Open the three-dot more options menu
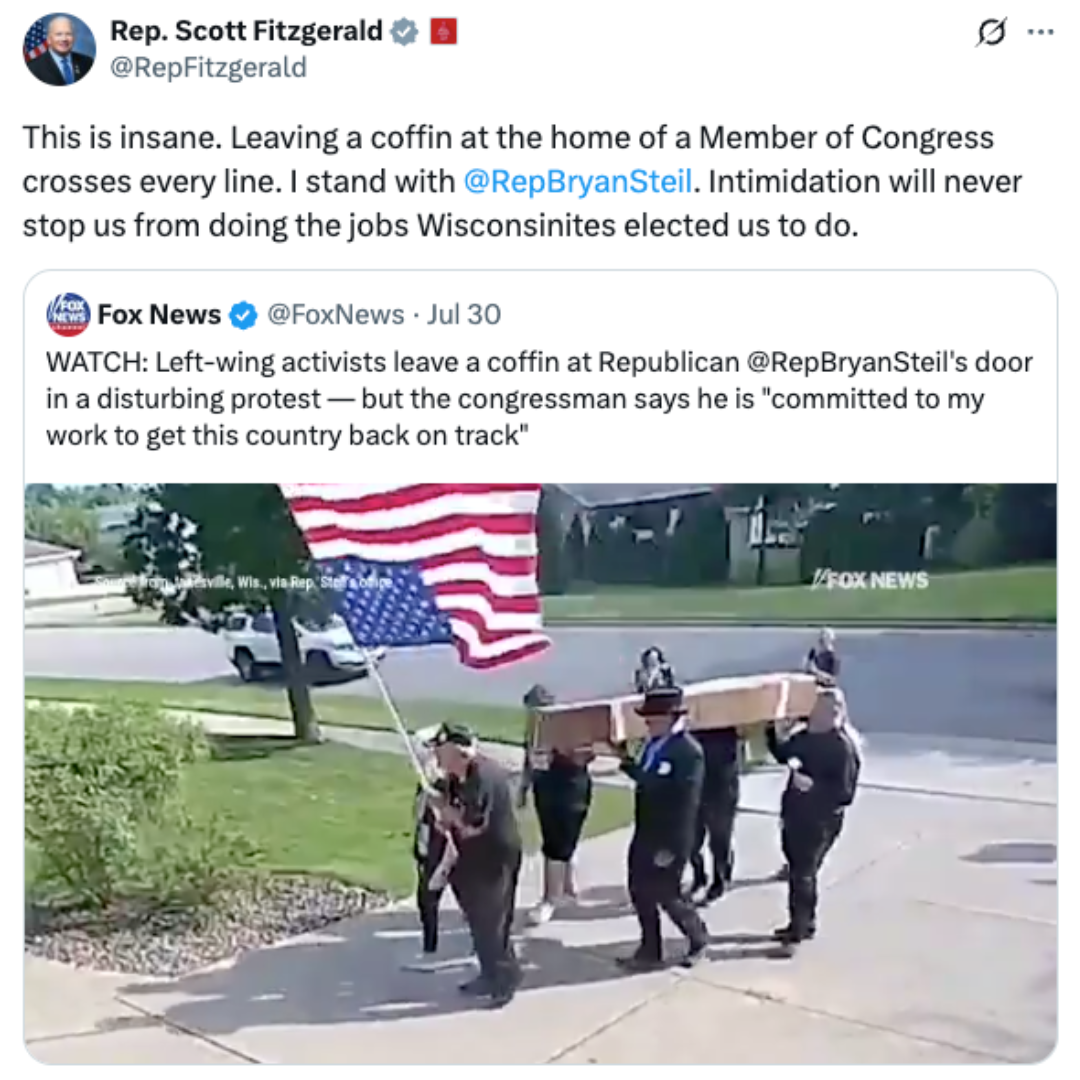1080x1080 pixels. (1040, 32)
